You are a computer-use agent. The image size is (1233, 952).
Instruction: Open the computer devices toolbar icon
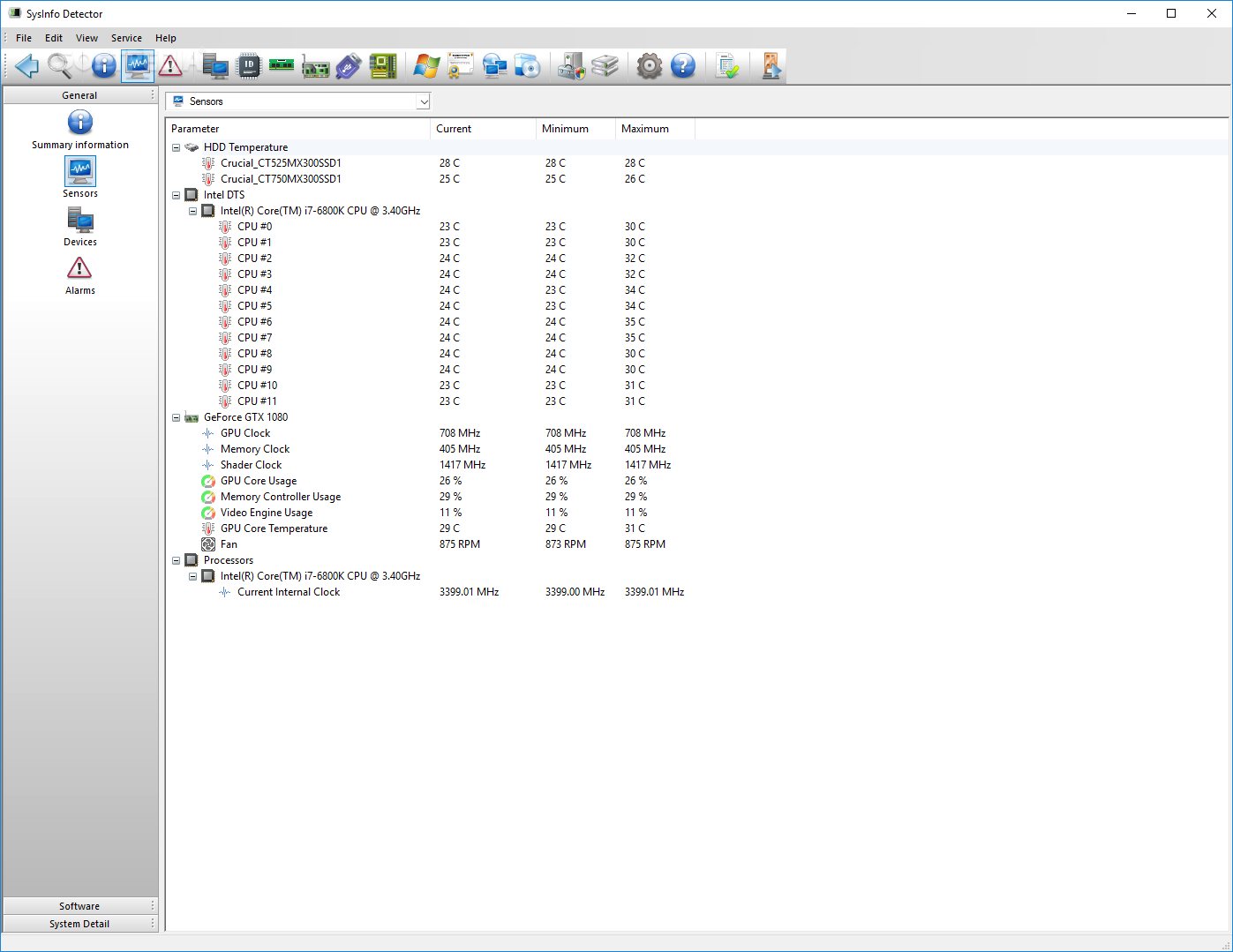215,66
